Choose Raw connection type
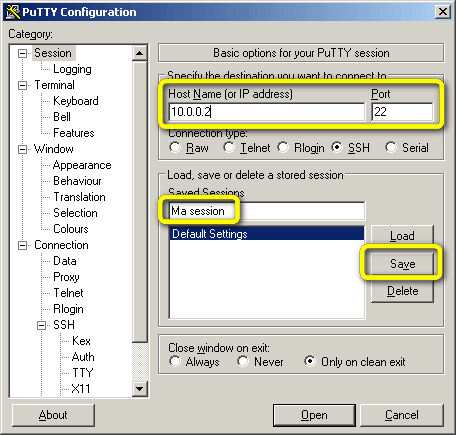The image size is (456, 435). click(x=175, y=147)
